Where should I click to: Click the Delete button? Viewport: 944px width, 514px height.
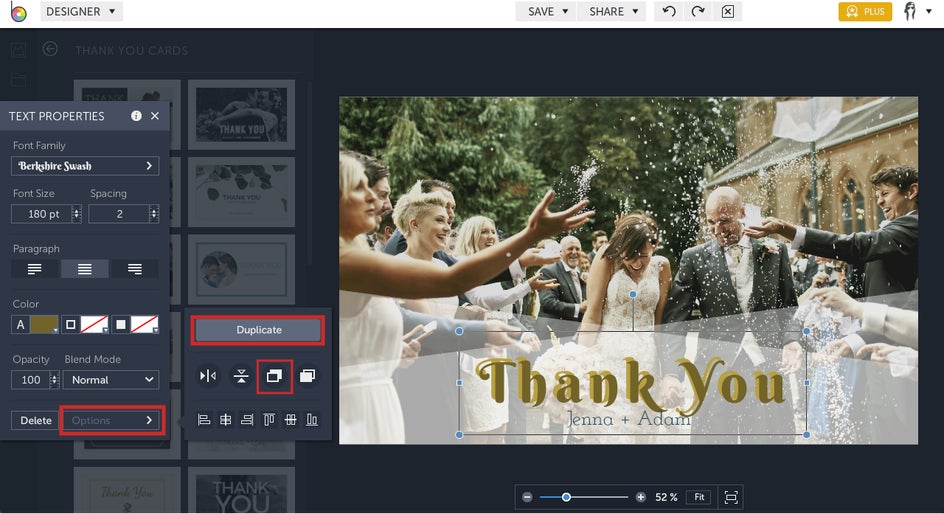coord(36,420)
